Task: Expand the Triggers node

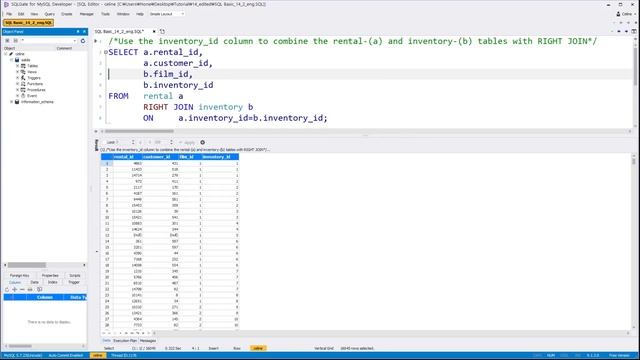Action: [18, 78]
